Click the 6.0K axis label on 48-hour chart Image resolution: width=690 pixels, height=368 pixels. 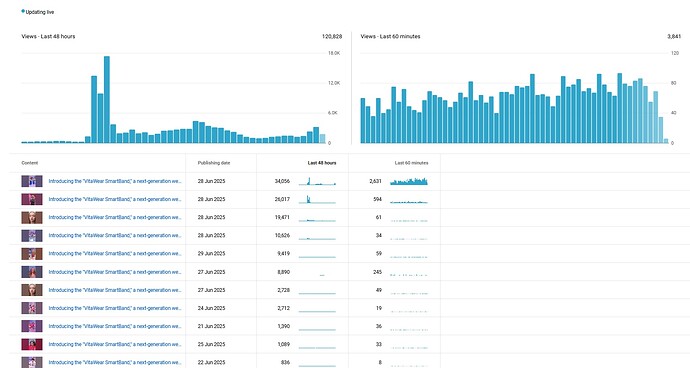point(333,113)
